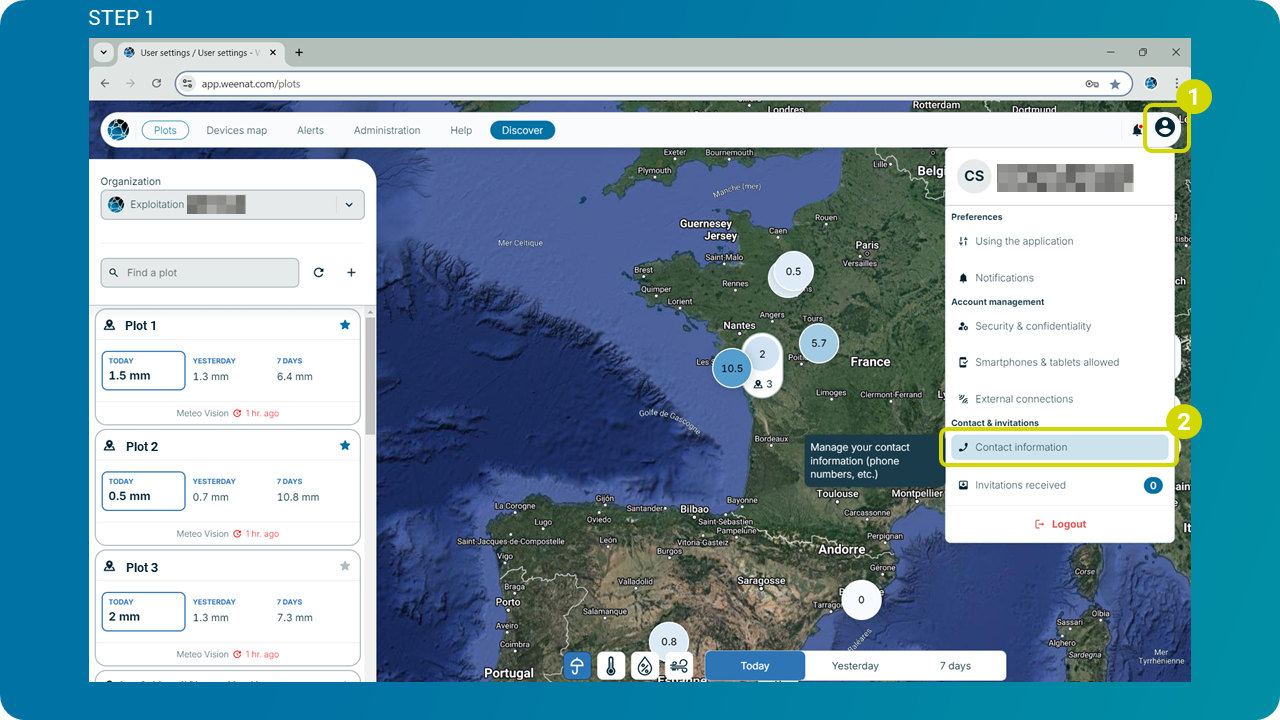
Task: Open the notifications bell in the header
Action: click(1137, 130)
